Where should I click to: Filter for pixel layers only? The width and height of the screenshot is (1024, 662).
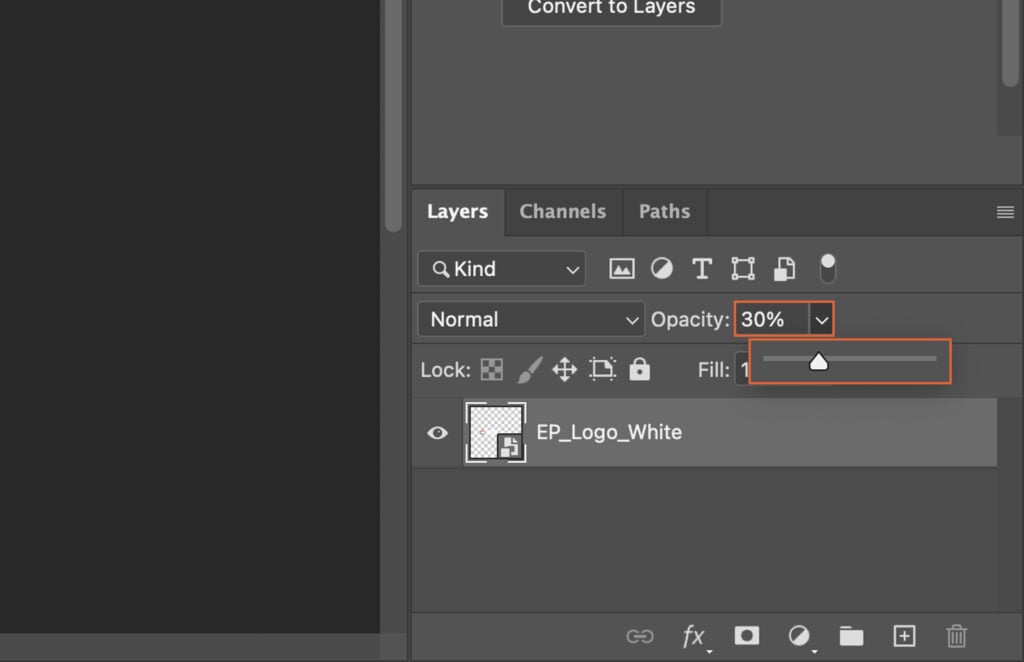620,268
